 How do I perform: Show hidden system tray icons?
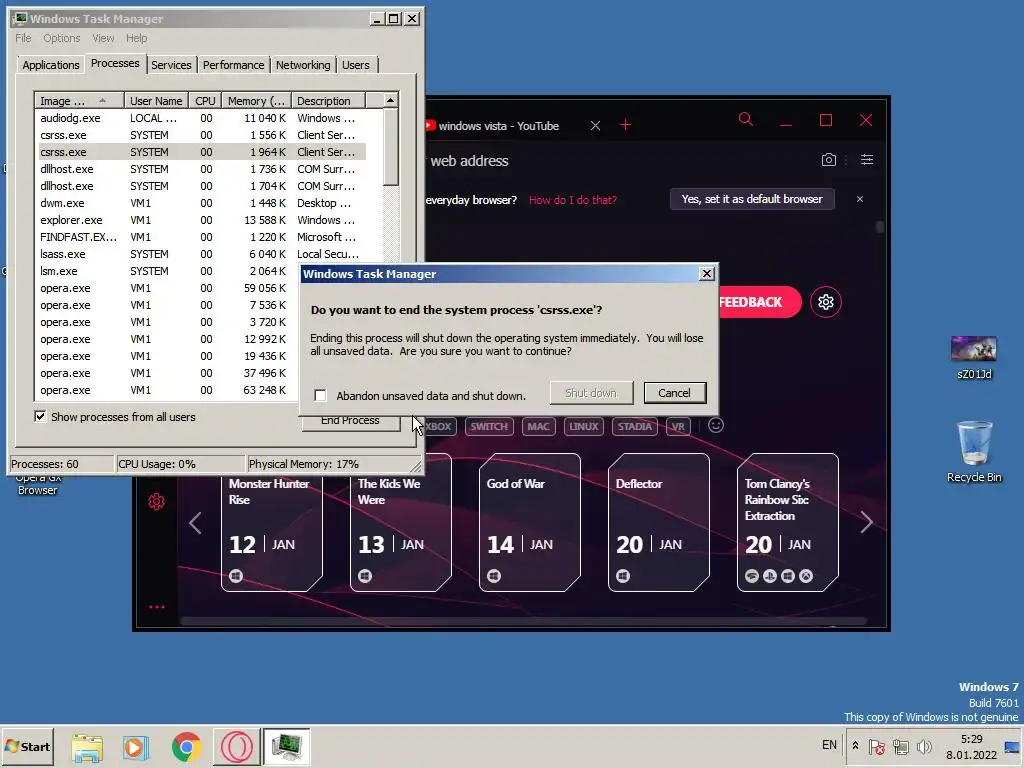pyautogui.click(x=855, y=745)
